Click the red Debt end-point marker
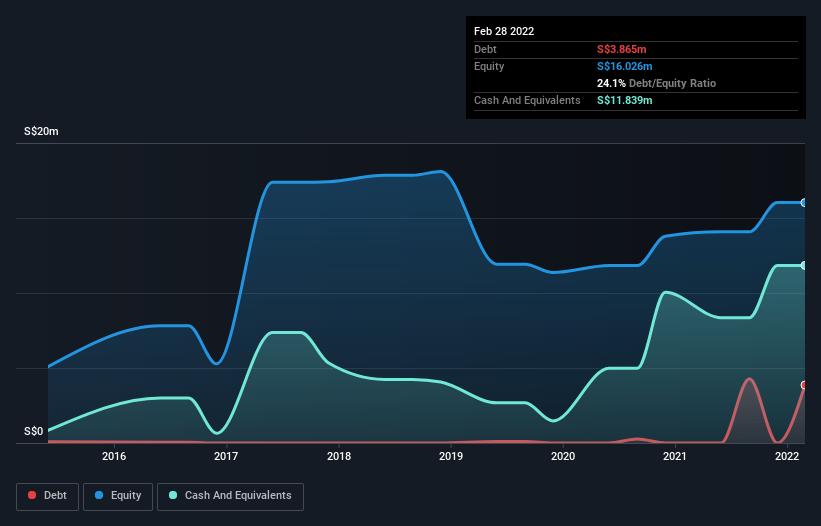 [x=804, y=385]
